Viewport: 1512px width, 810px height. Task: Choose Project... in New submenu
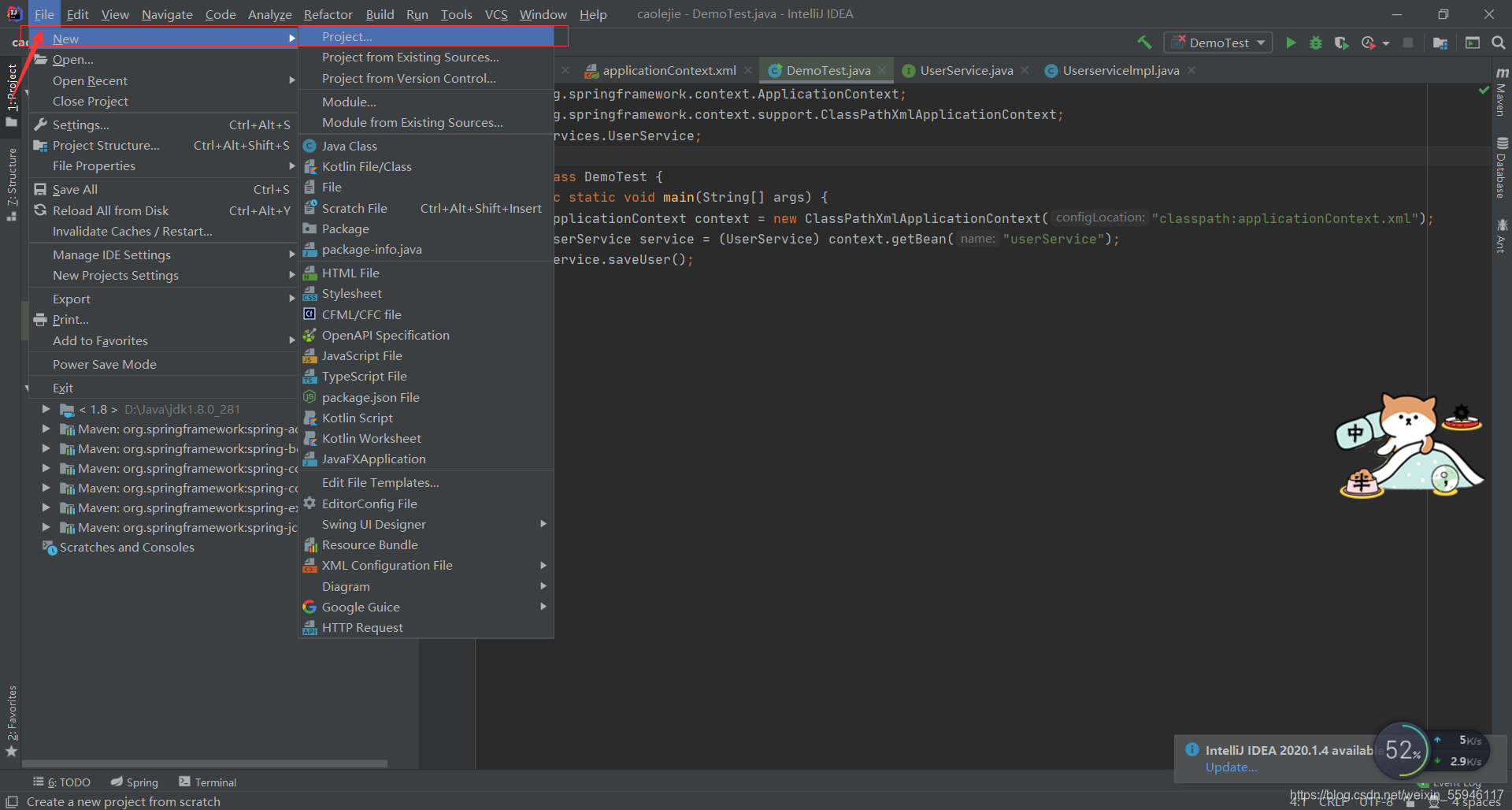(x=426, y=36)
